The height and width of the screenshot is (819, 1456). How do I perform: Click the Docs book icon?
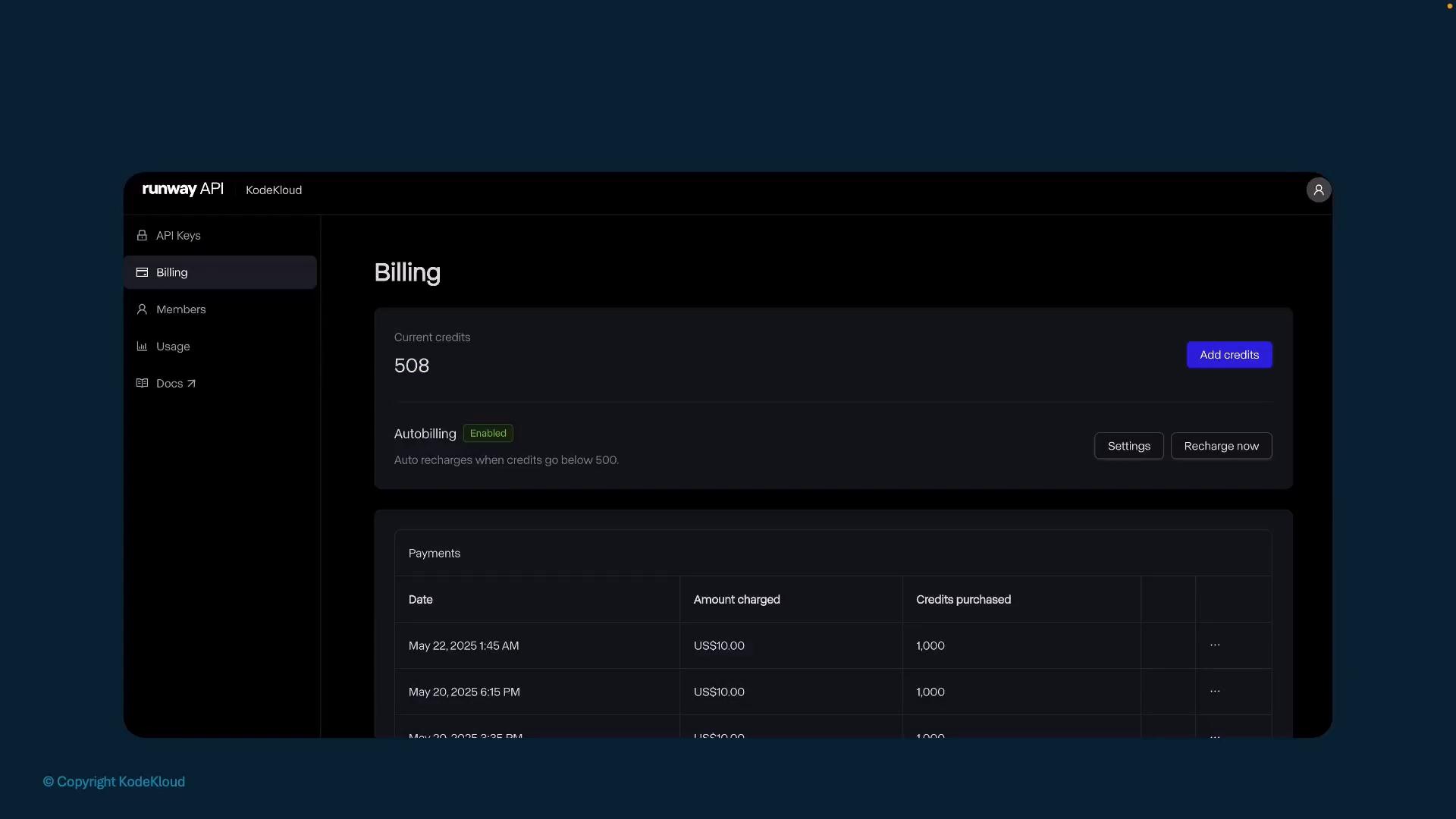[142, 383]
